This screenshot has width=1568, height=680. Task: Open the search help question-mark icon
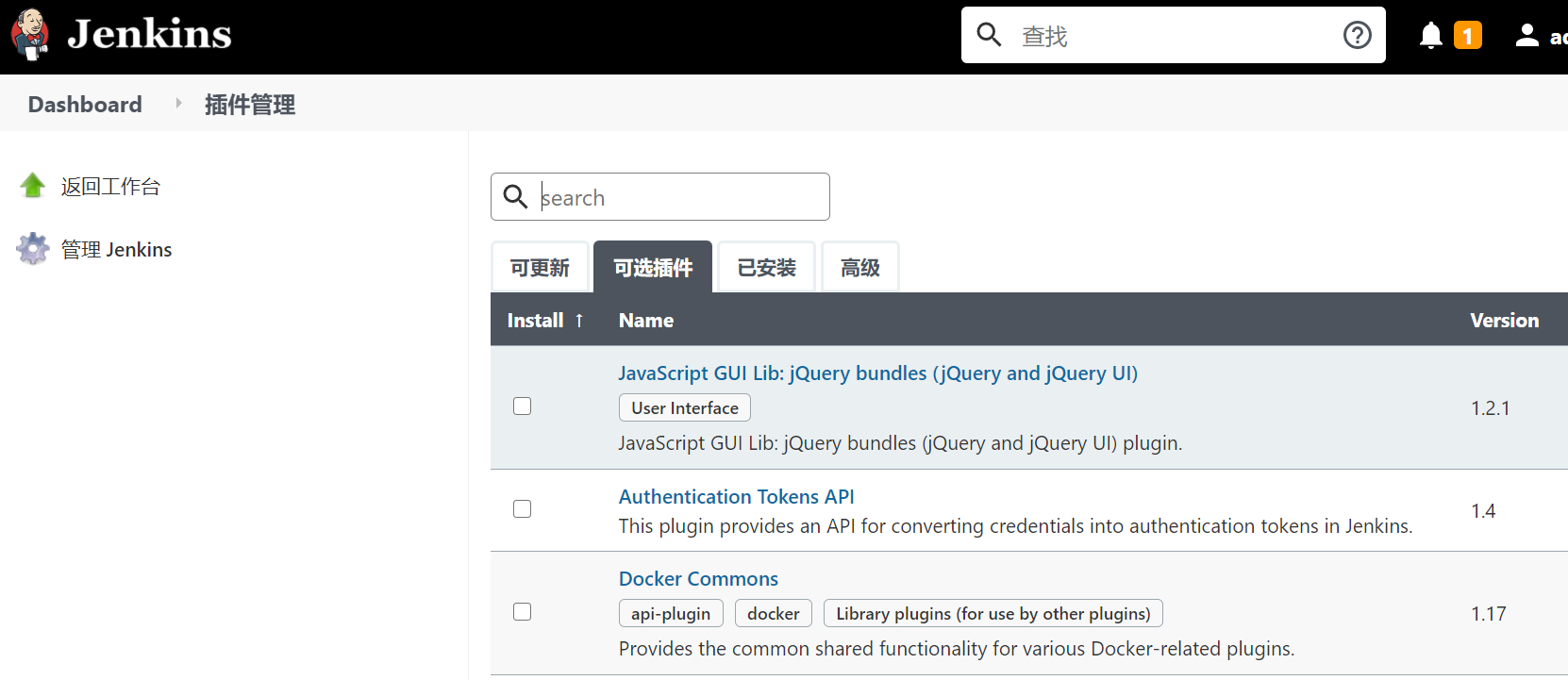click(1357, 35)
